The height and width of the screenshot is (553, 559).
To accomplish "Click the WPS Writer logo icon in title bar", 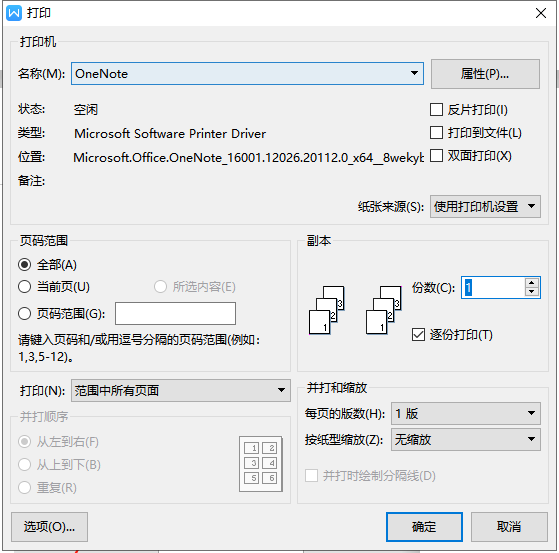I will (x=14, y=13).
